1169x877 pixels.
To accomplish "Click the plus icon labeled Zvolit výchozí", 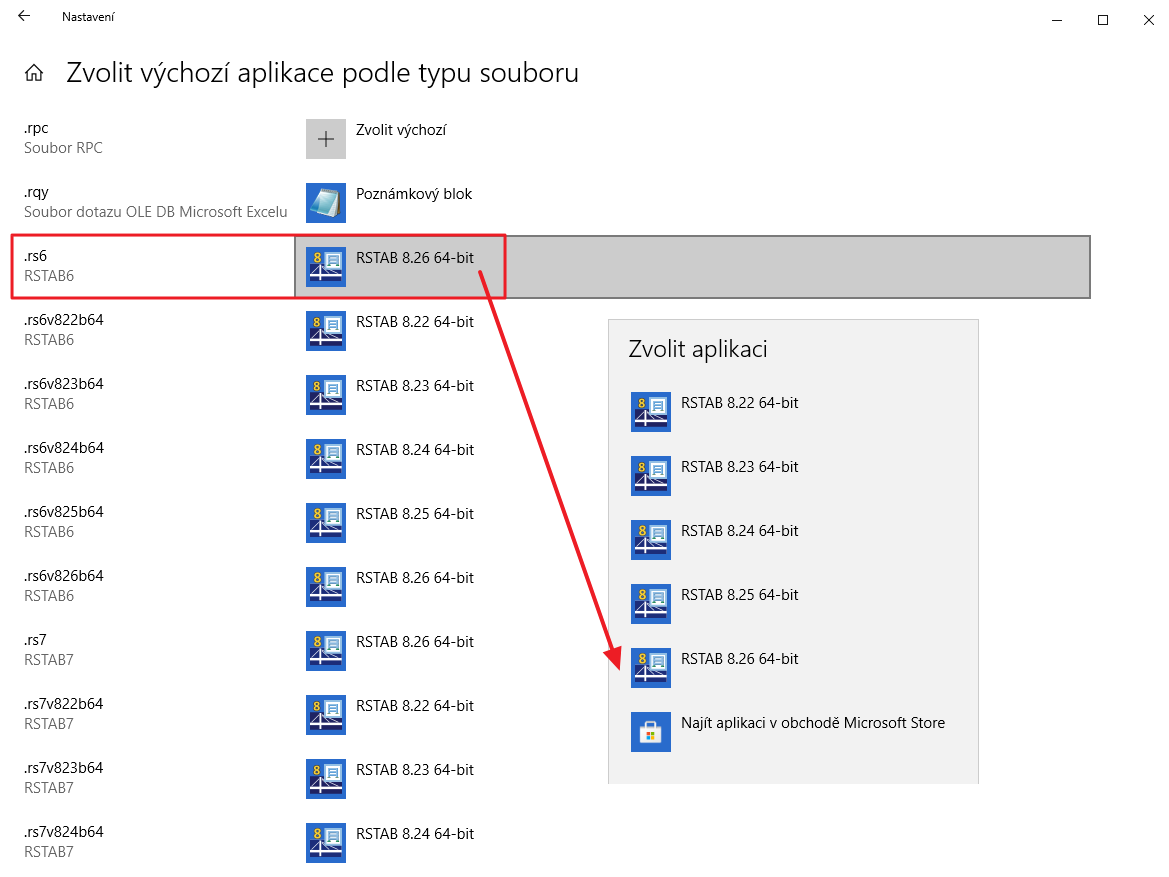I will pos(325,138).
